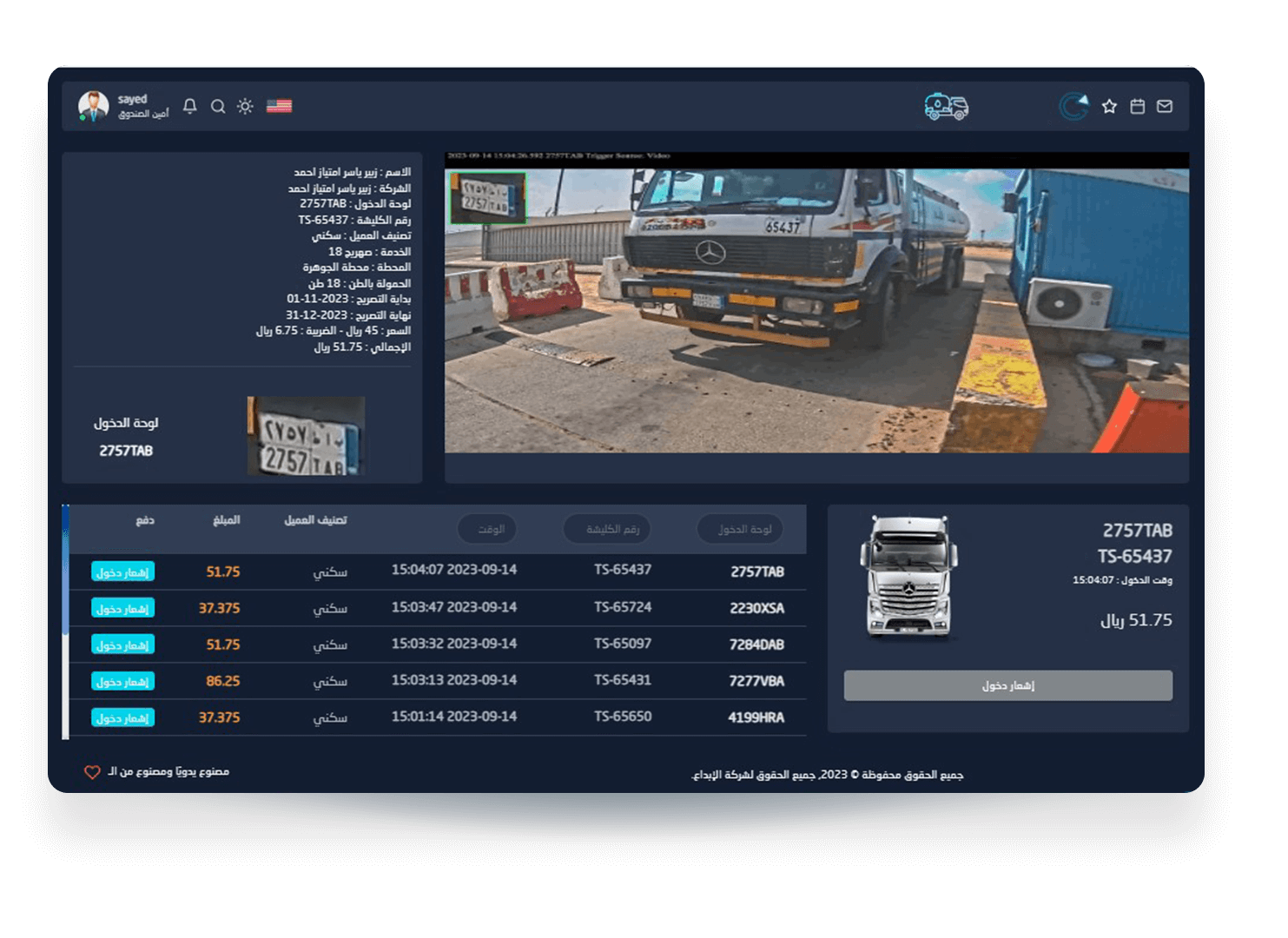
Task: Switch language via the US flag icon
Action: [x=279, y=106]
